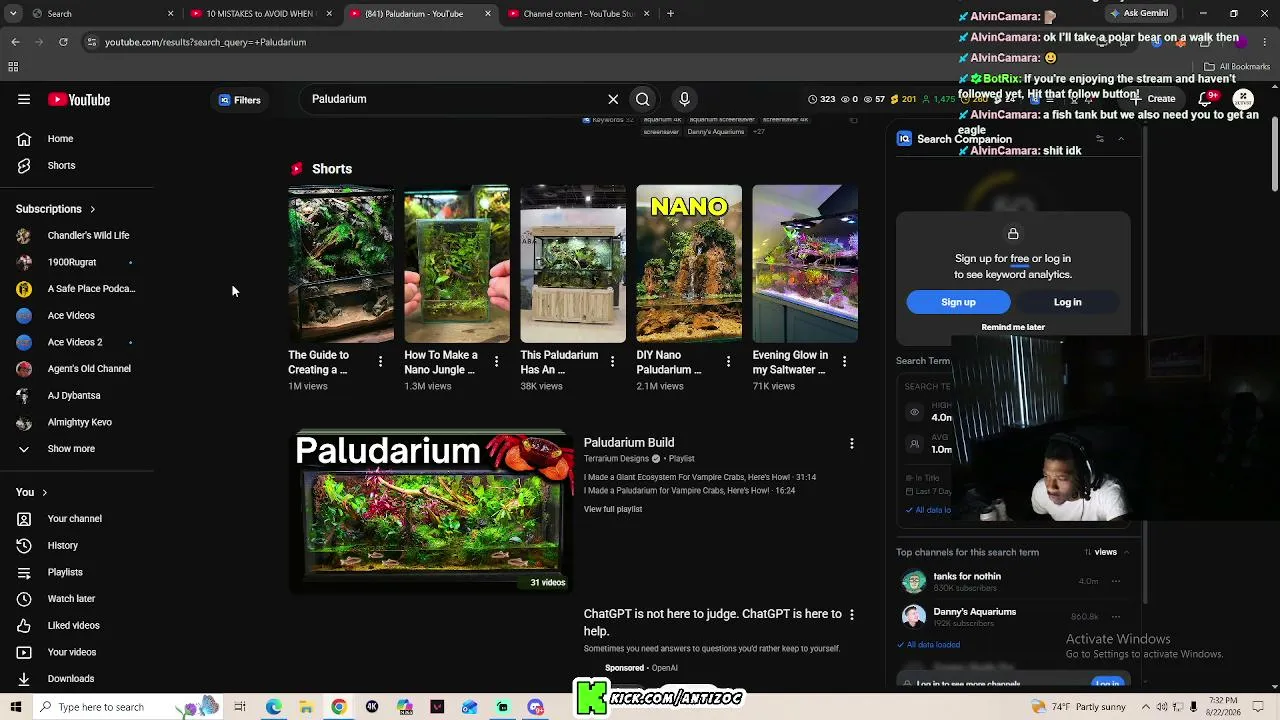The image size is (1280, 720).
Task: Expand Show more subscriptions
Action: [77, 449]
